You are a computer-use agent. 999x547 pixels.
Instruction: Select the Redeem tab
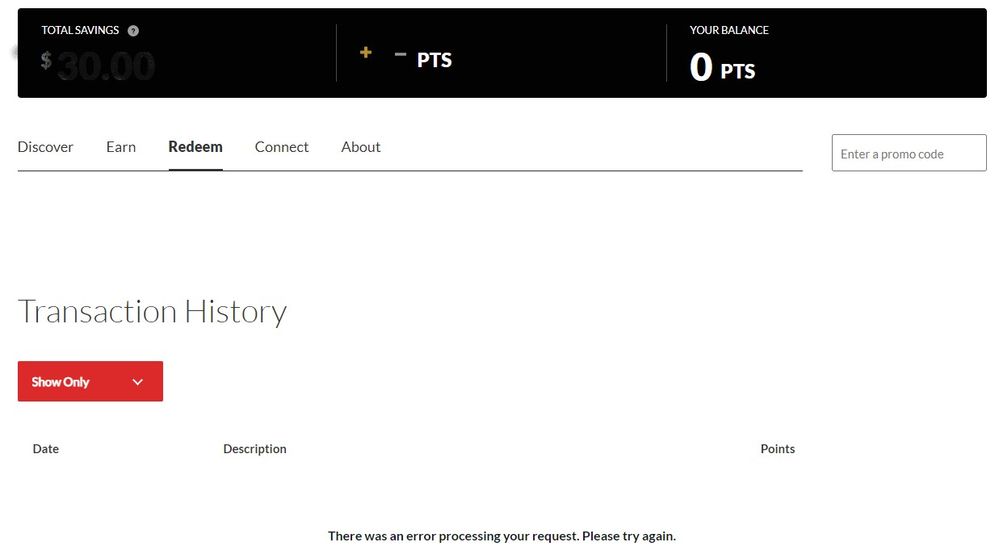[195, 147]
